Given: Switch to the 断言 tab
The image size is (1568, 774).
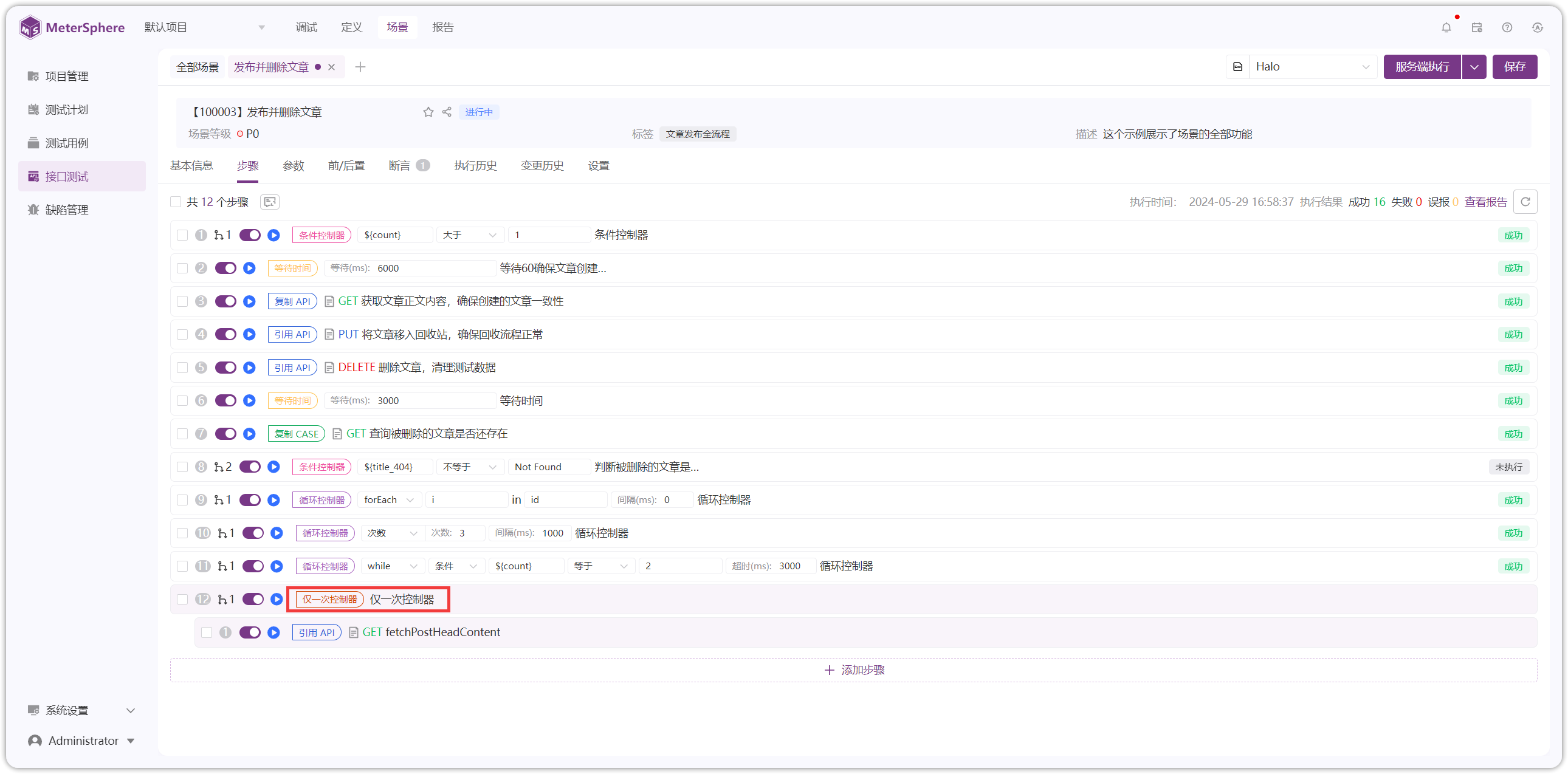Looking at the screenshot, I should (409, 165).
